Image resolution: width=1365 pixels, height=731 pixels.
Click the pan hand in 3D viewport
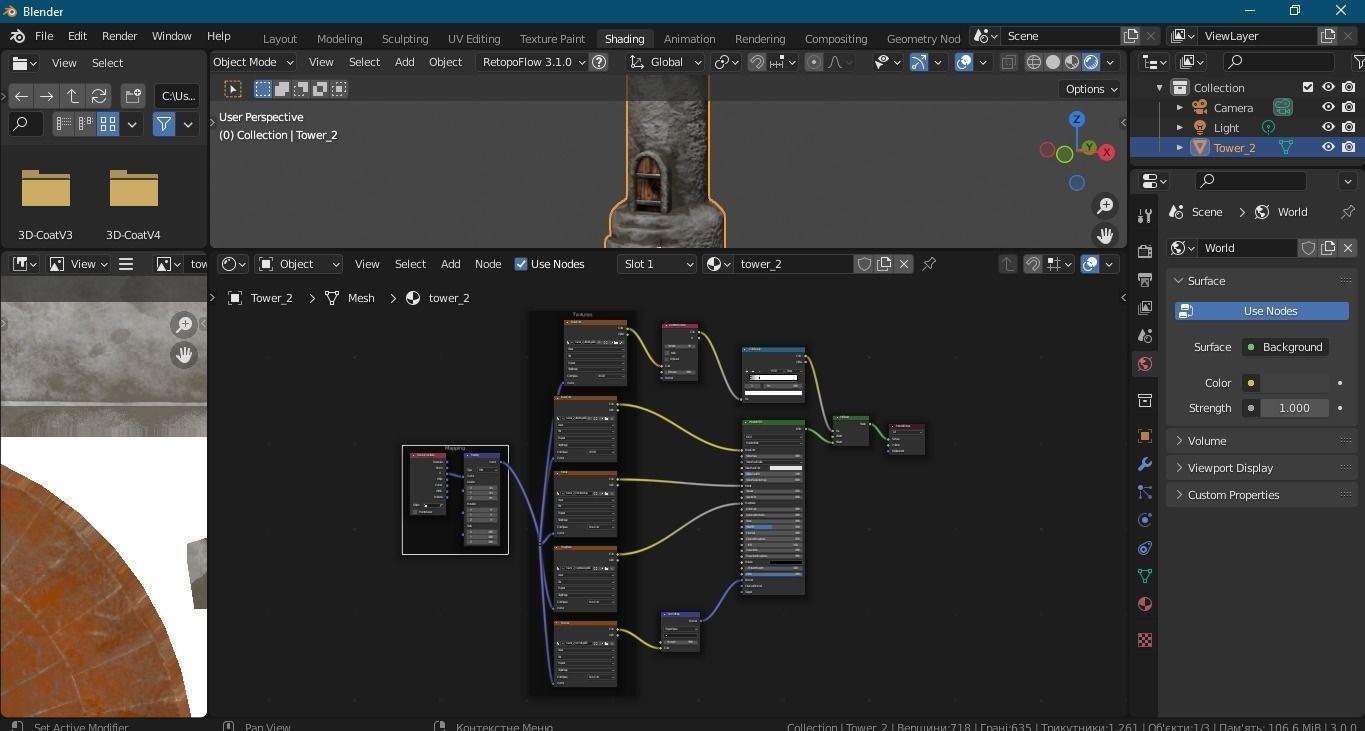coord(1105,236)
